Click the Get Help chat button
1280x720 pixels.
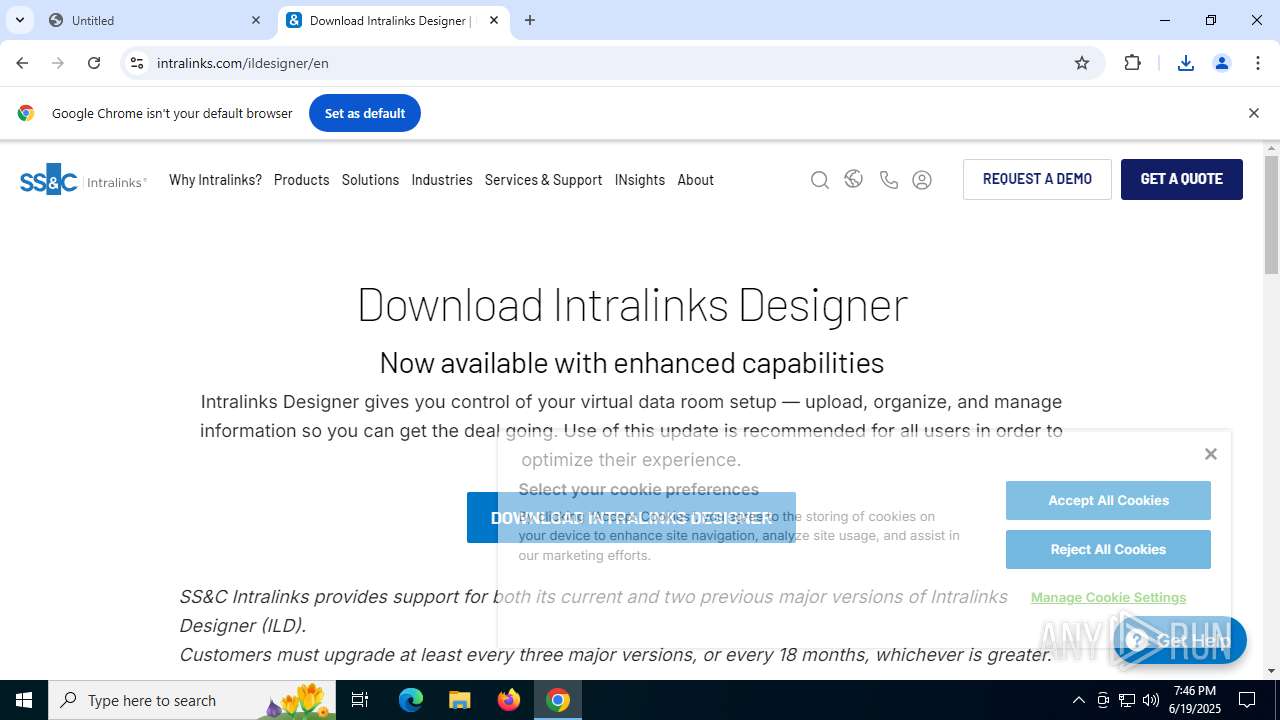(x=1180, y=640)
